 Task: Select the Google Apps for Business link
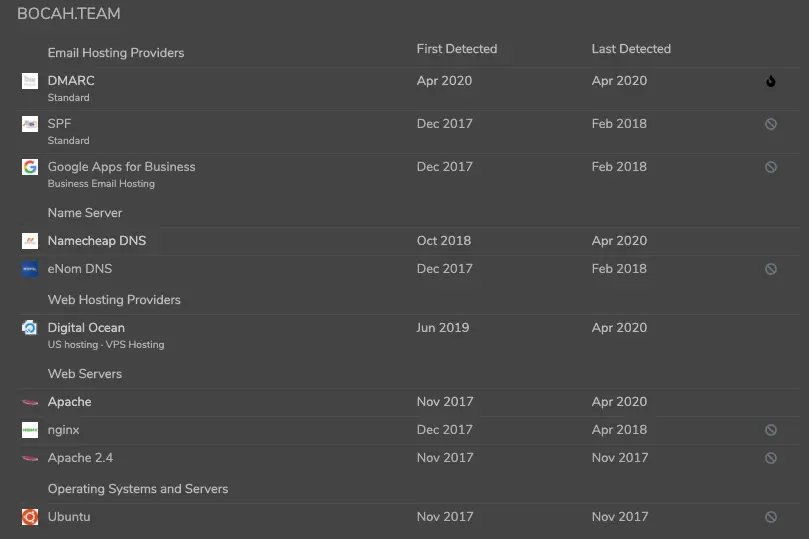(121, 167)
